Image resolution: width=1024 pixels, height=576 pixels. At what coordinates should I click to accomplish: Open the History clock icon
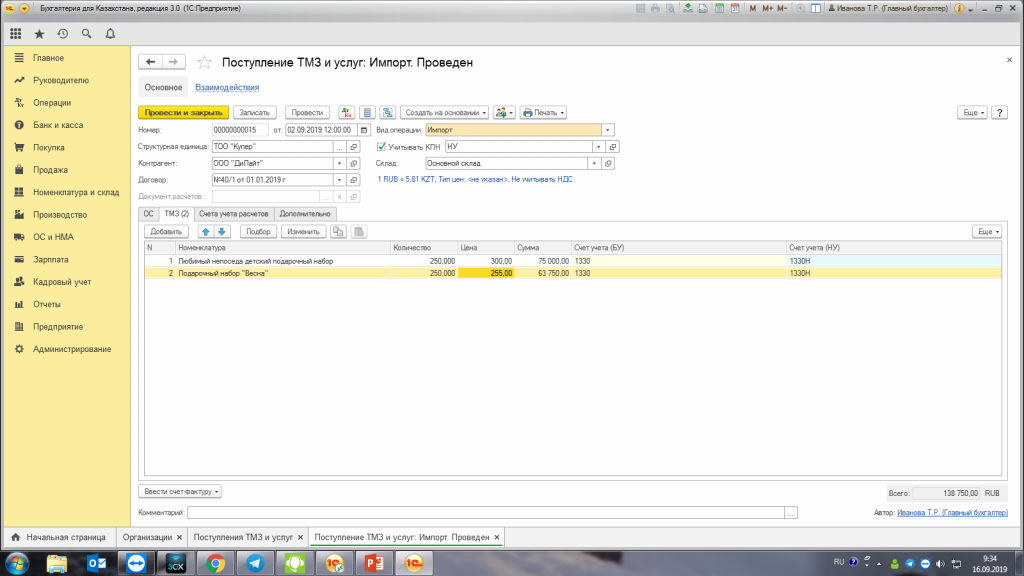coord(63,33)
